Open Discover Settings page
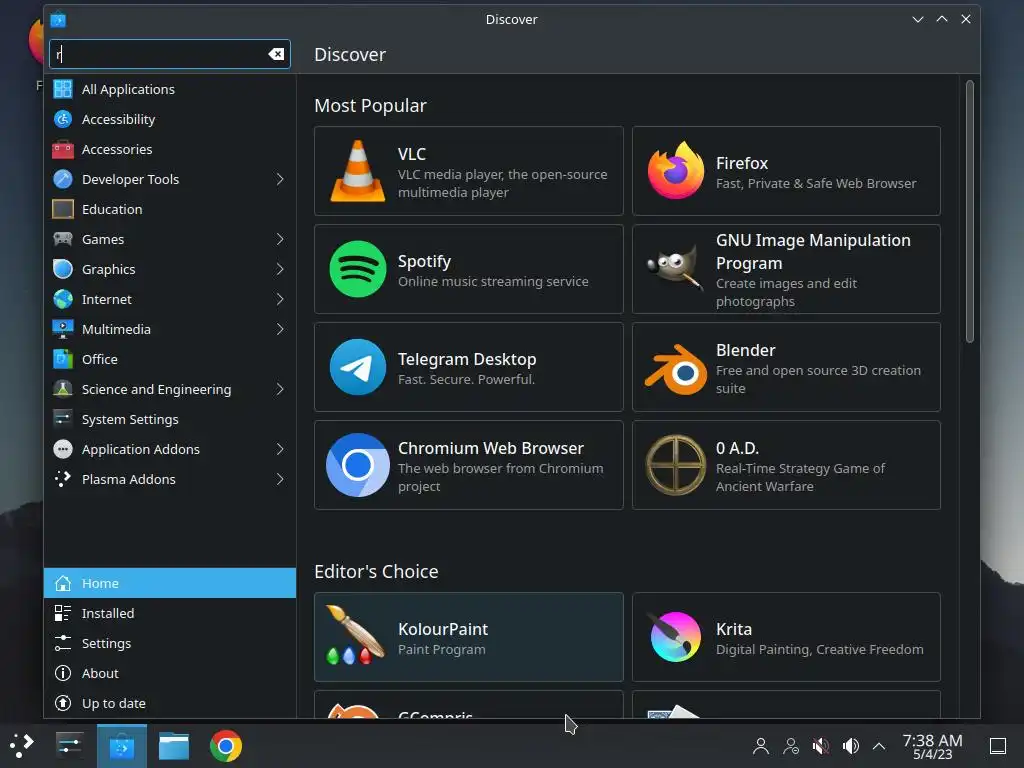 pos(170,643)
